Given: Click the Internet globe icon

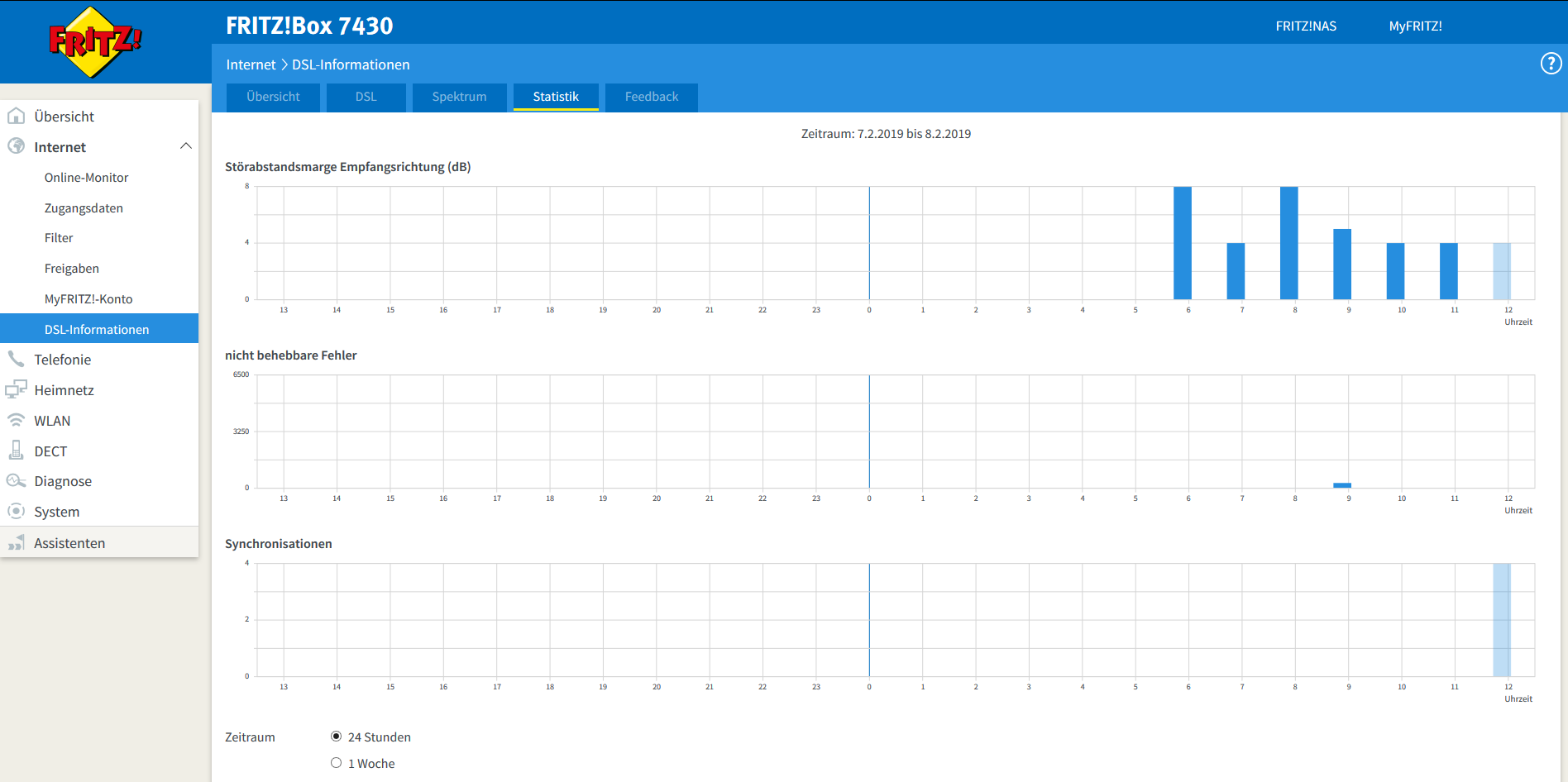Looking at the screenshot, I should click(x=16, y=146).
